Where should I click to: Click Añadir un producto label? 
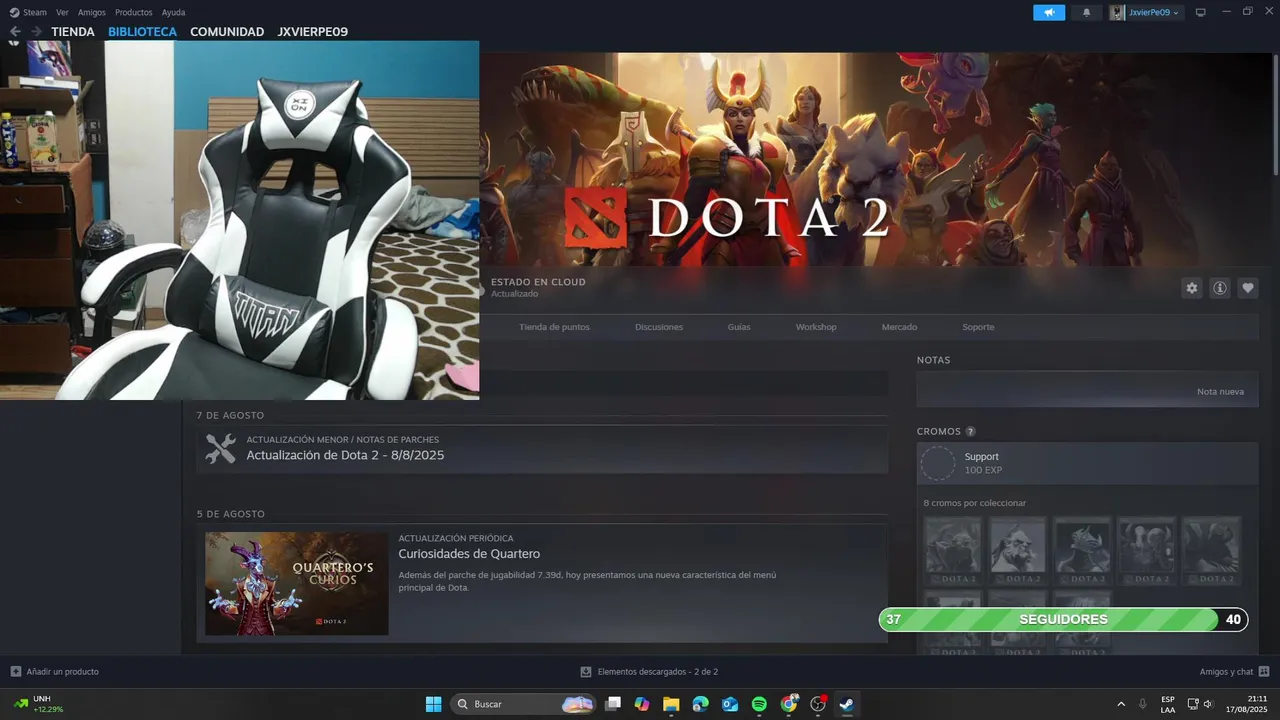[x=62, y=672]
